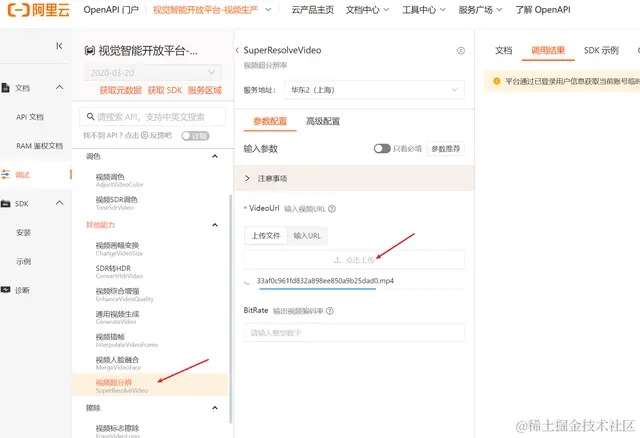
Task: Open RAM 鉴权文档 in the sidebar
Action: 40,146
